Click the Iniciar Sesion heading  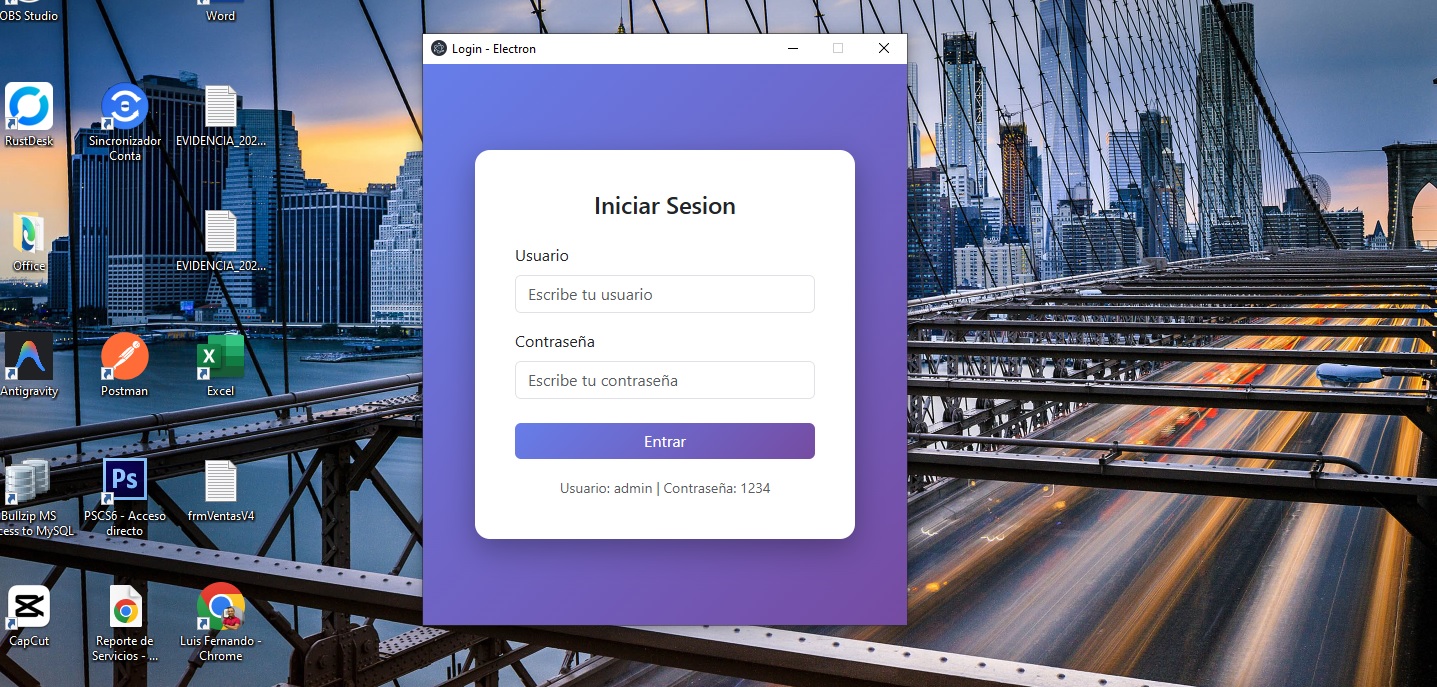(665, 206)
